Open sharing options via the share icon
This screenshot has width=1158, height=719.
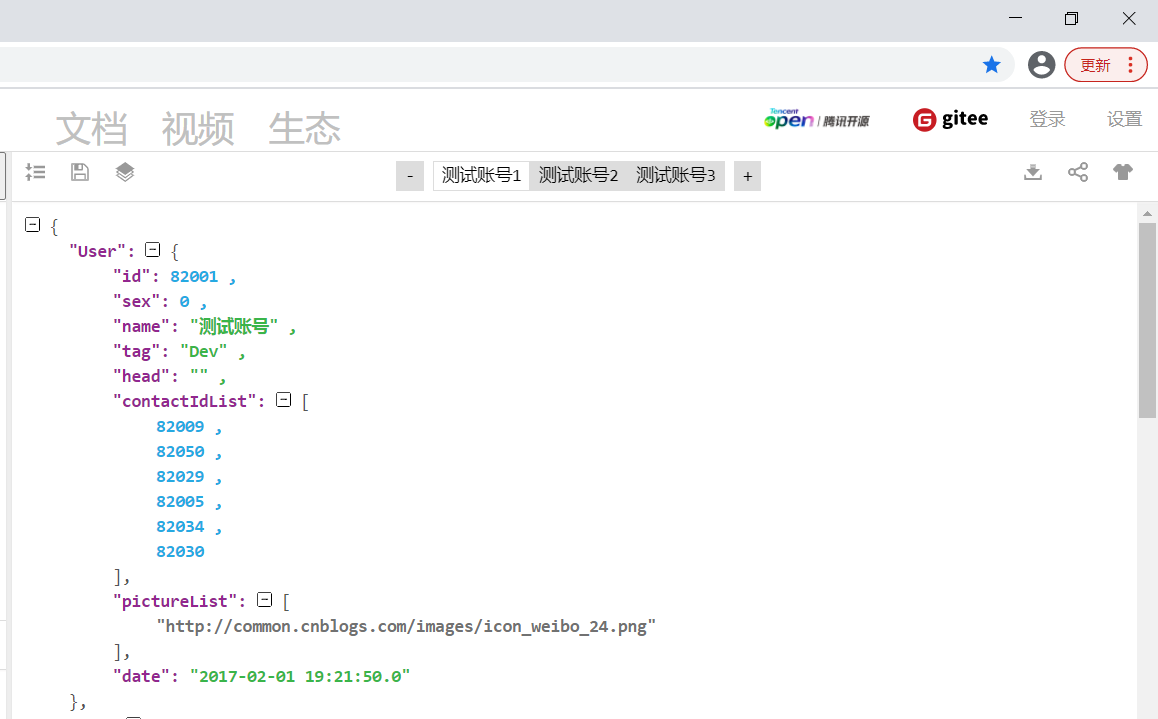click(1077, 172)
